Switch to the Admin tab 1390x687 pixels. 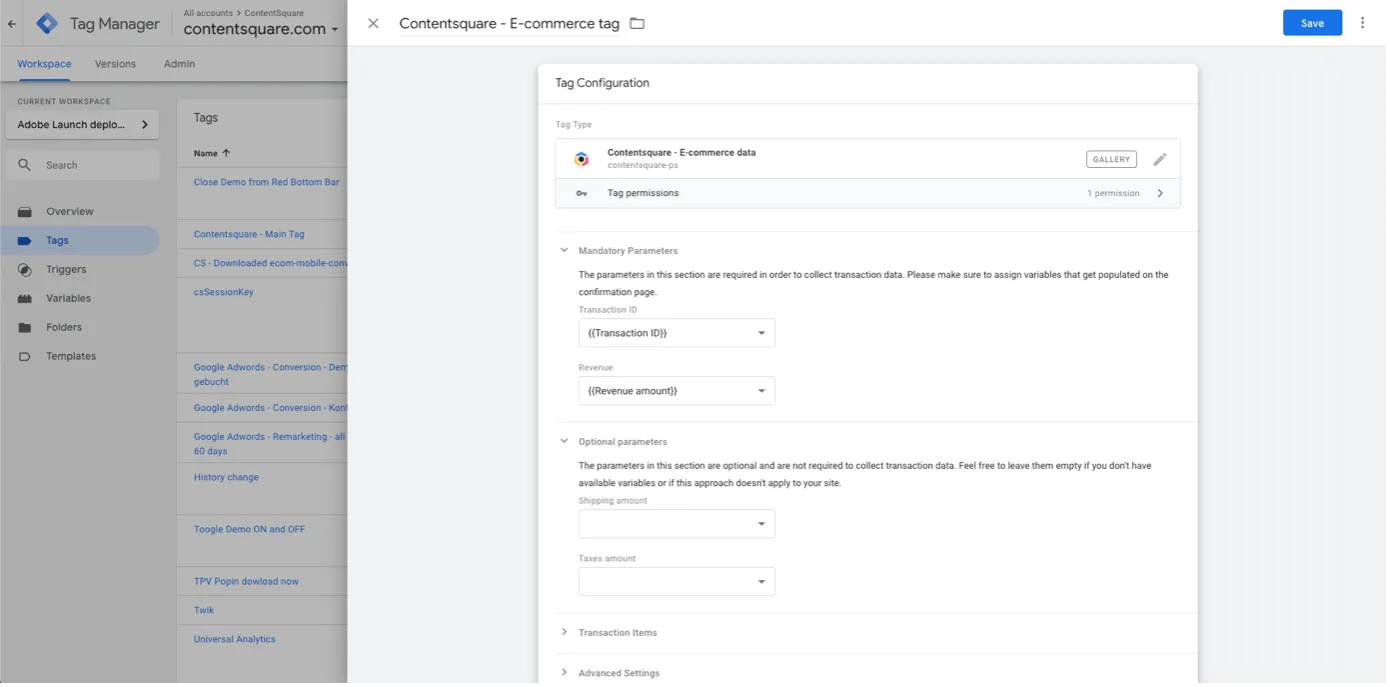(x=179, y=64)
